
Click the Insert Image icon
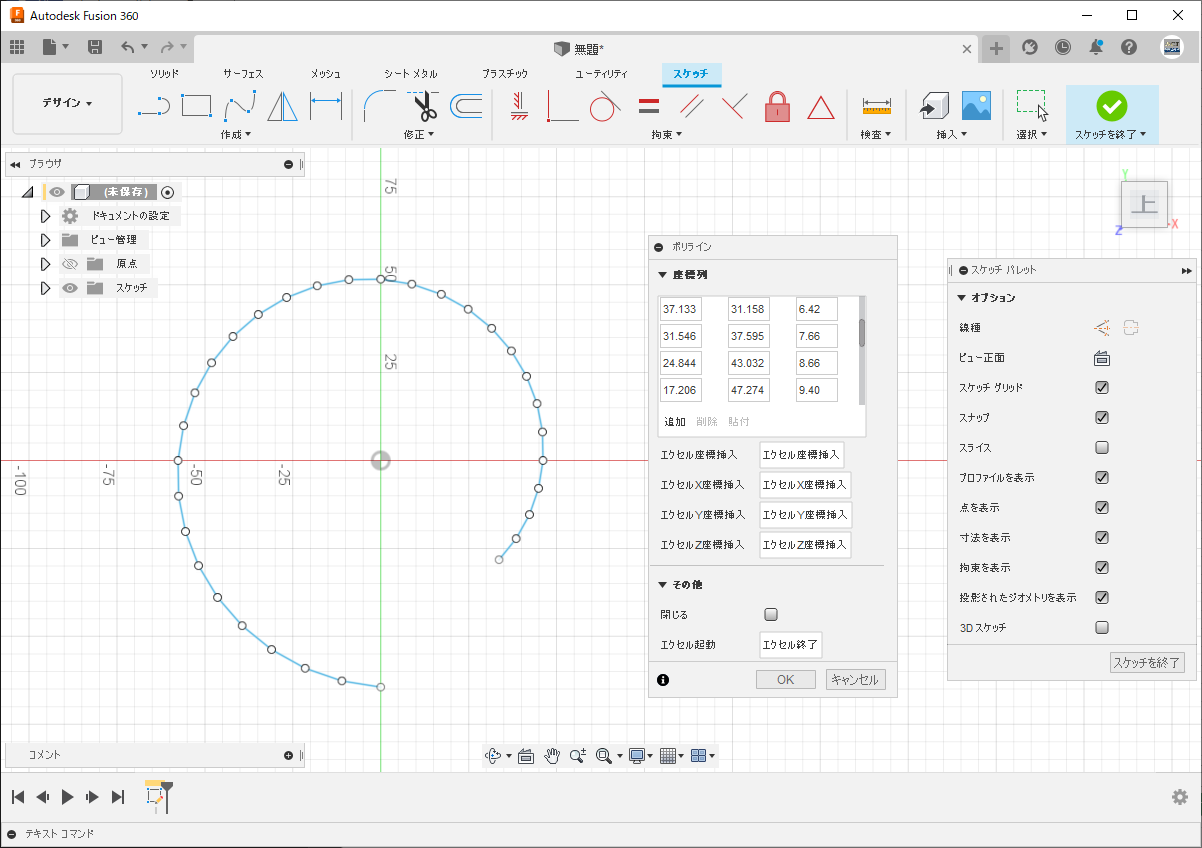975,105
